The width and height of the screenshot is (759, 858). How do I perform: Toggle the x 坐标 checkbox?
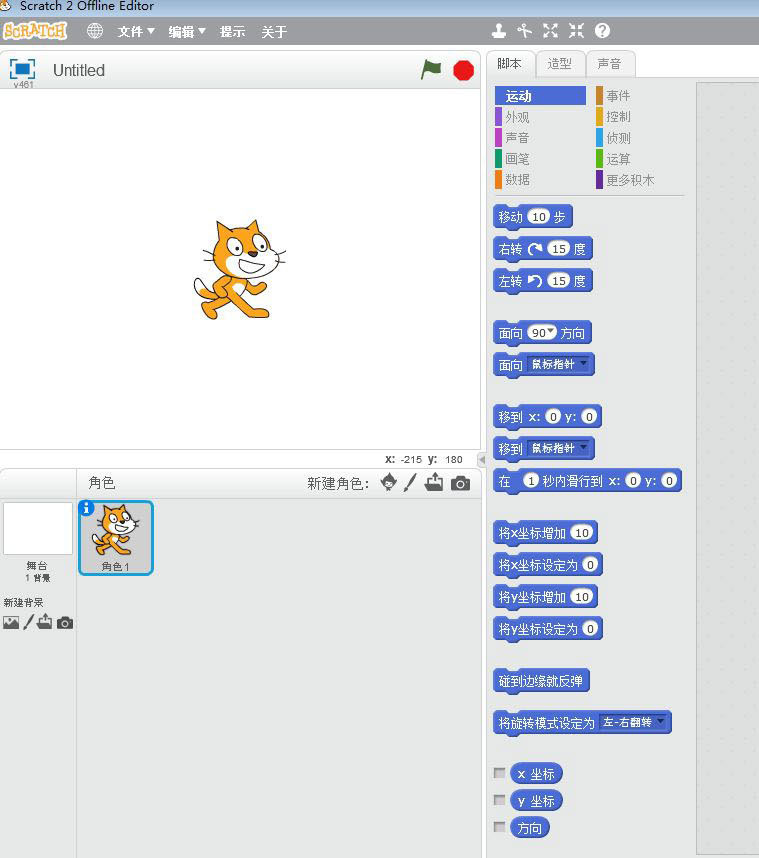[499, 773]
